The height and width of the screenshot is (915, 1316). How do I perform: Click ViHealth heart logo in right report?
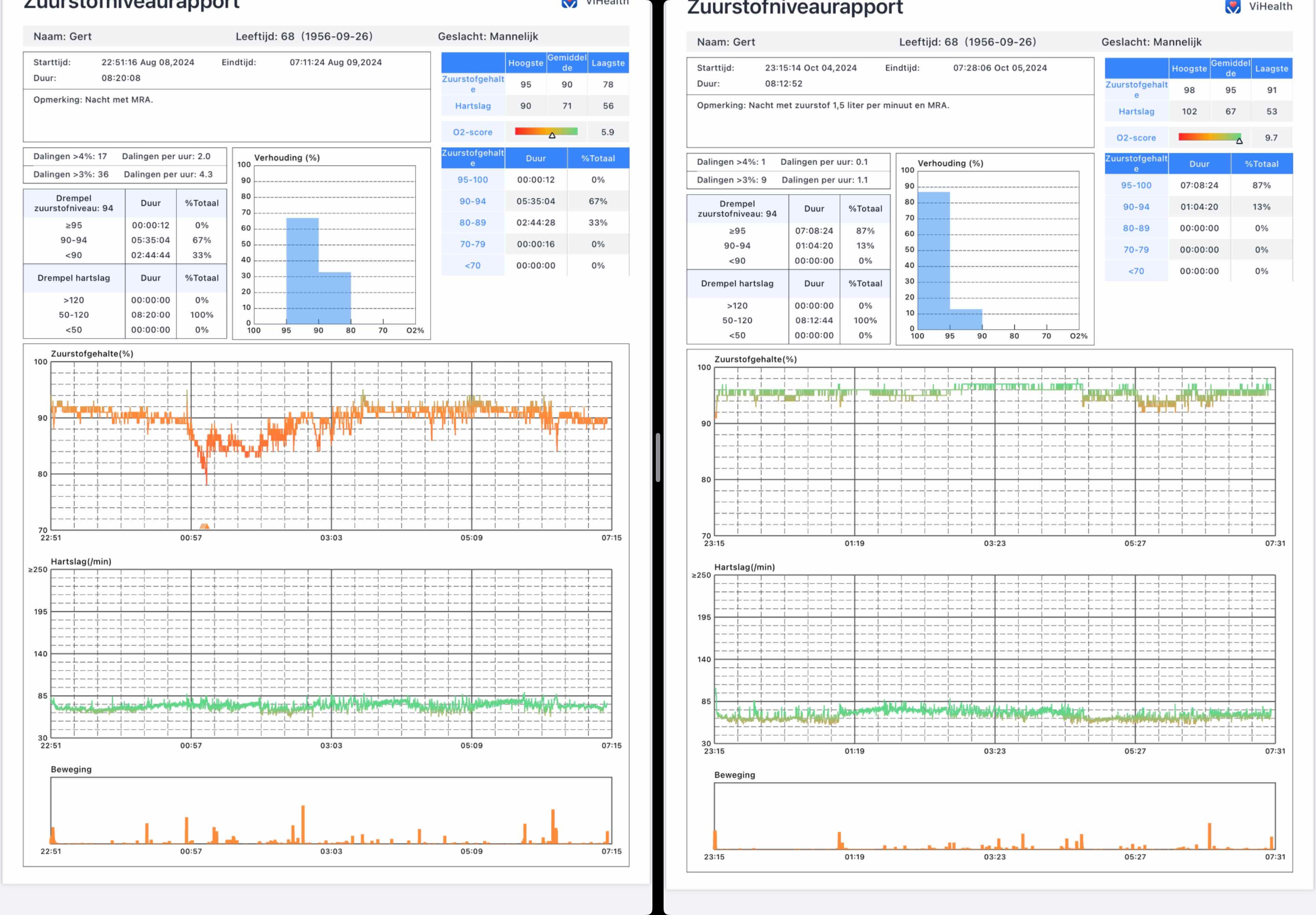[1233, 7]
